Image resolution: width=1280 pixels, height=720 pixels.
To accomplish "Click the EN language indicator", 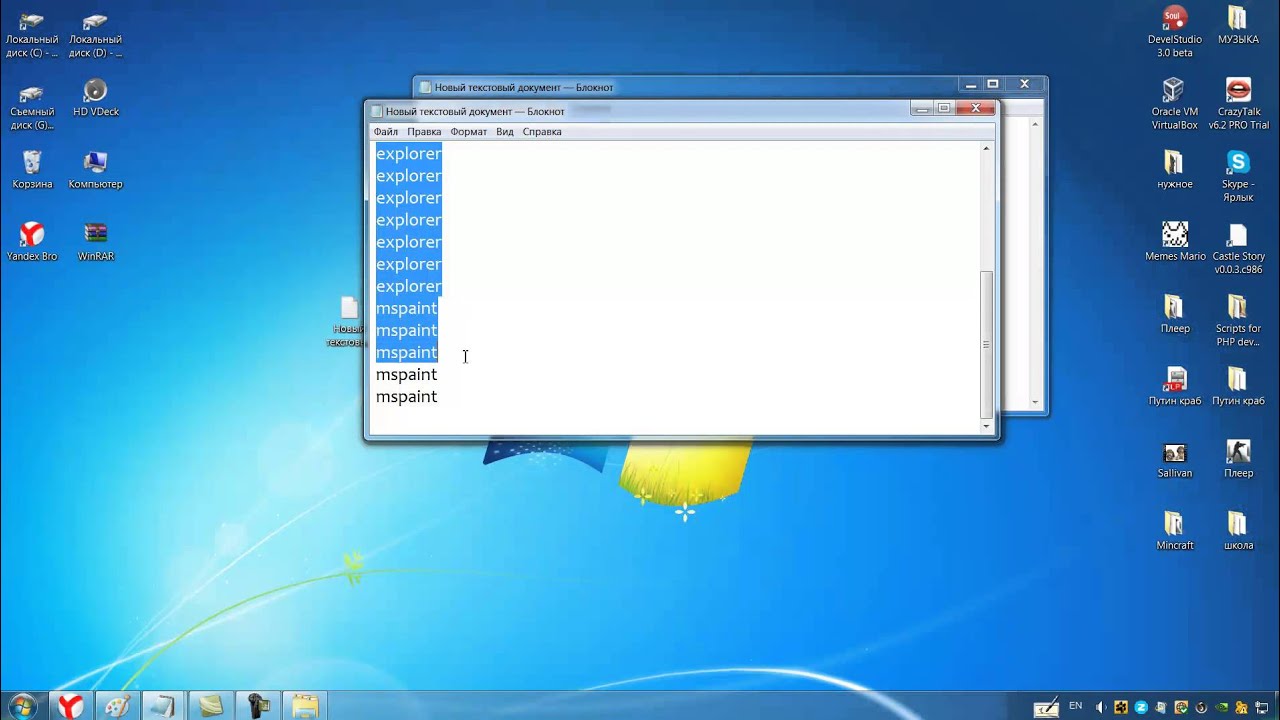I will click(1075, 706).
